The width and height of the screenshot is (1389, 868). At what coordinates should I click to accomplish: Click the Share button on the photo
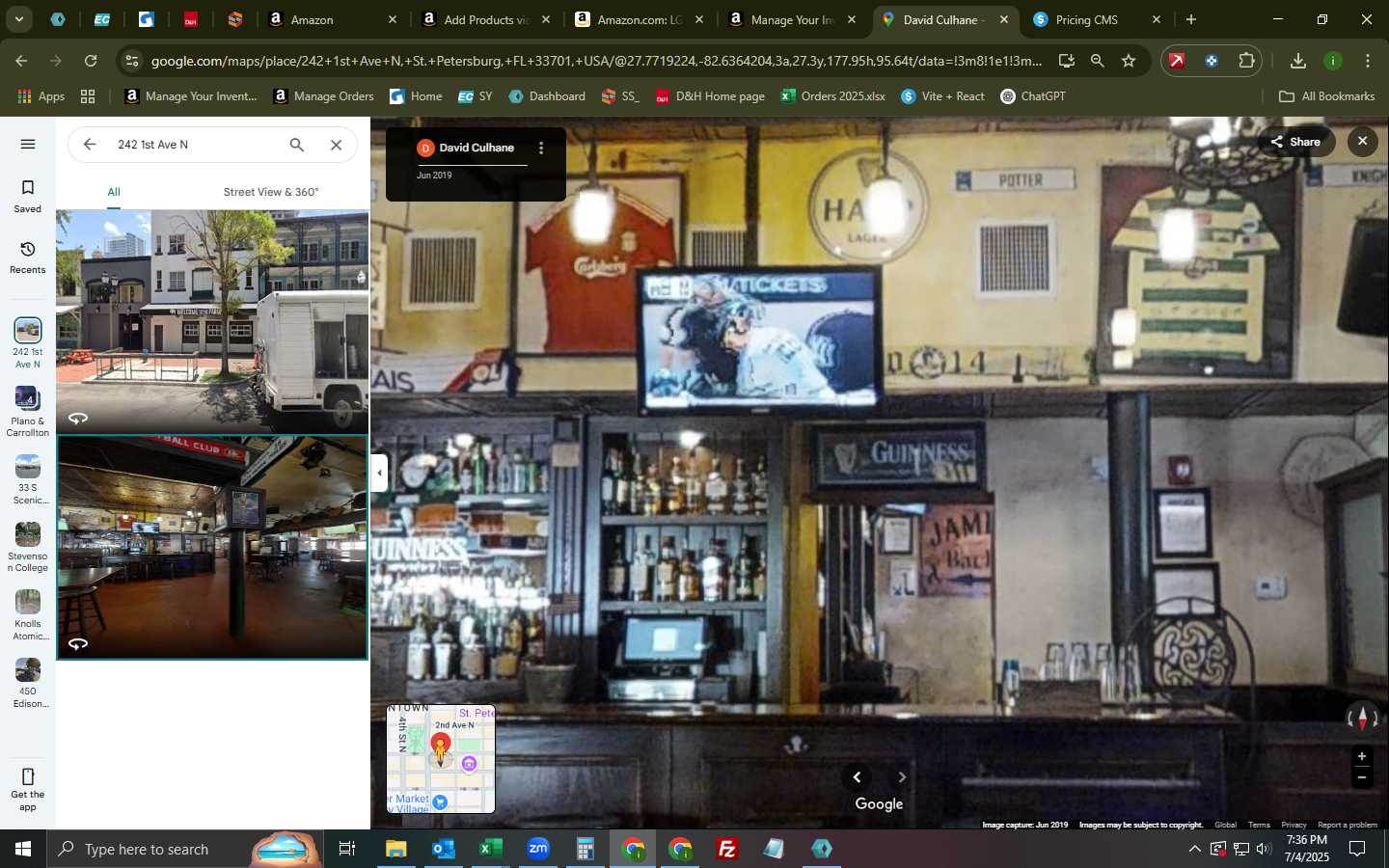coord(1295,142)
